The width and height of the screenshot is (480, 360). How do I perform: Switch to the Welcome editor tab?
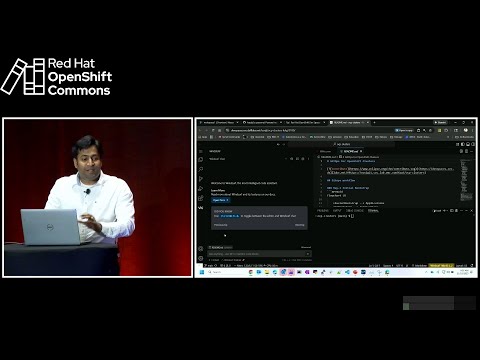[325, 151]
